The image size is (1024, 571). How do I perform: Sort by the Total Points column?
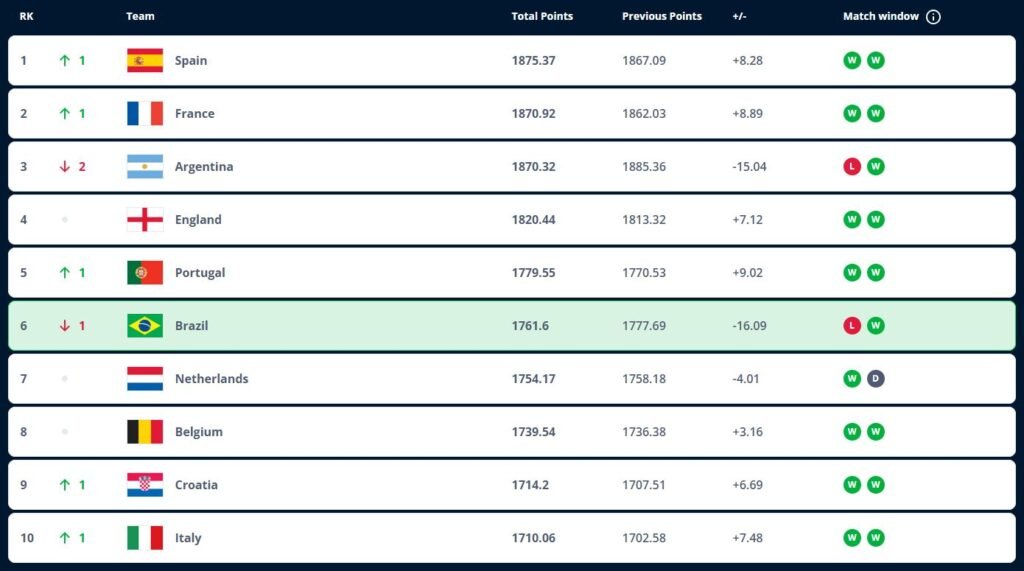(542, 17)
